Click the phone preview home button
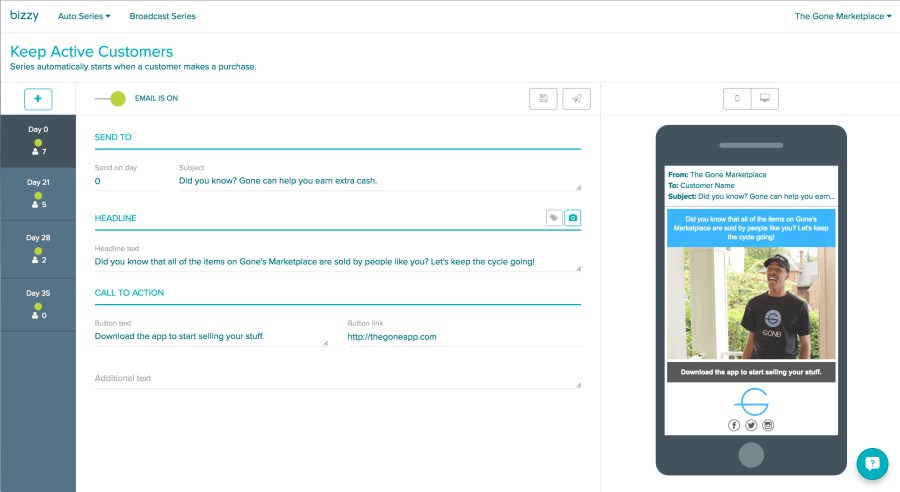This screenshot has height=492, width=900. point(751,455)
